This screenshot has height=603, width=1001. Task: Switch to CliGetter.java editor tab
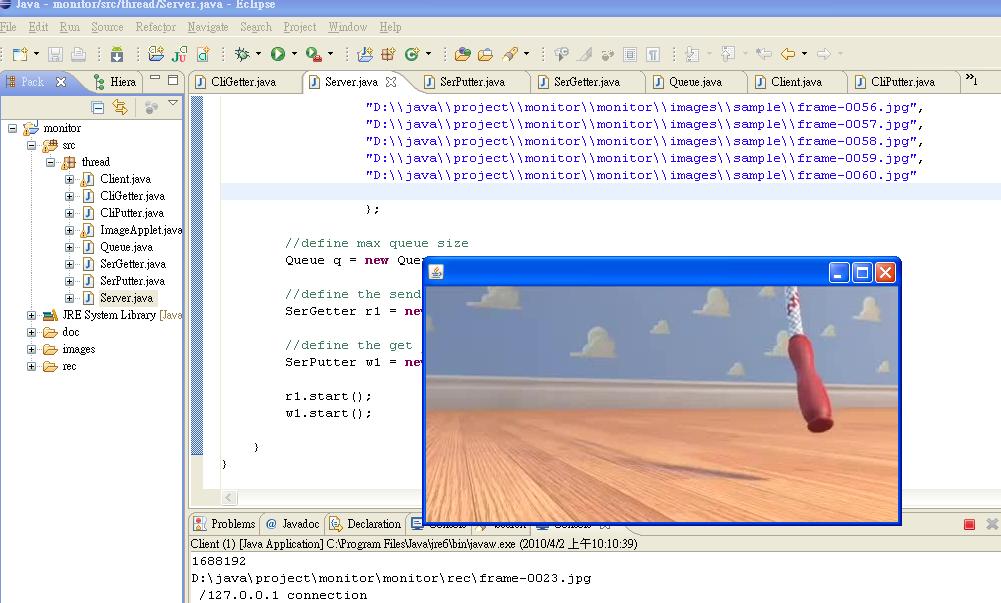pos(243,82)
